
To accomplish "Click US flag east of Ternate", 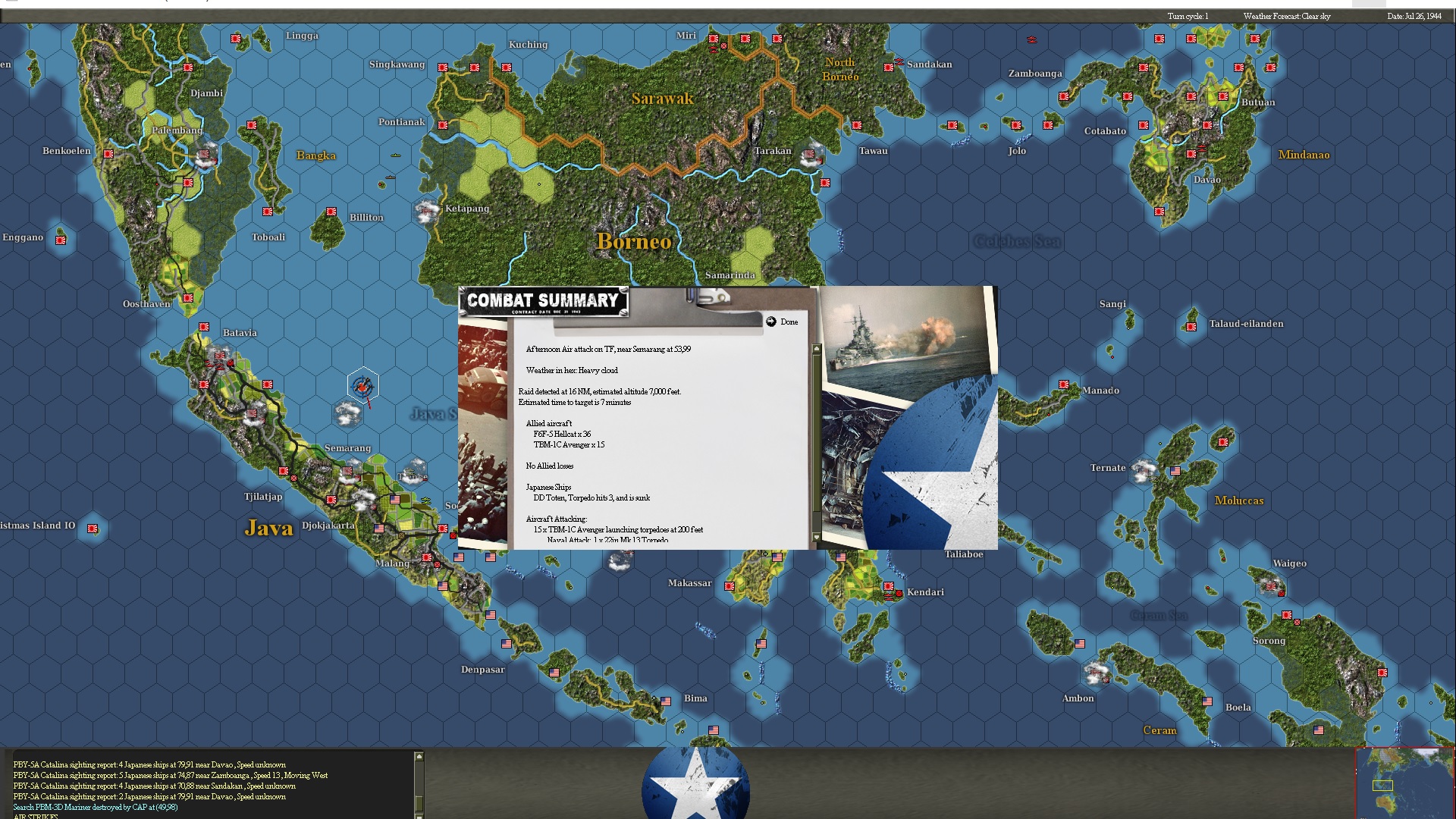I will (x=1175, y=471).
